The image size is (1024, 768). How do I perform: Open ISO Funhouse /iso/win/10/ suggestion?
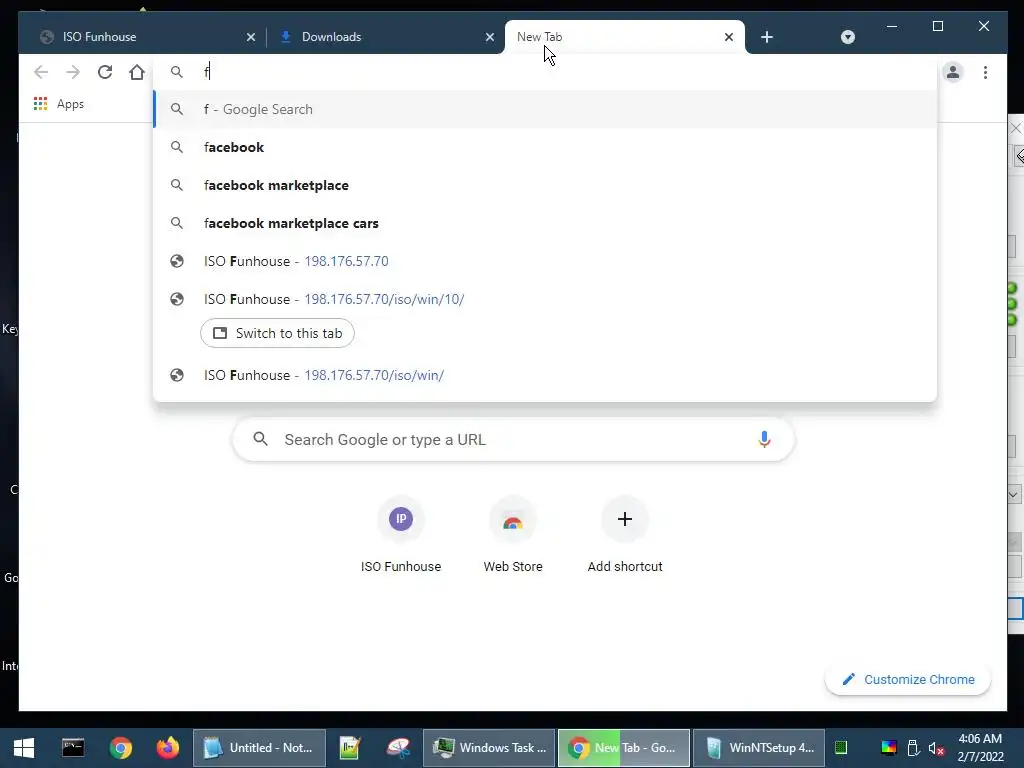(545, 299)
